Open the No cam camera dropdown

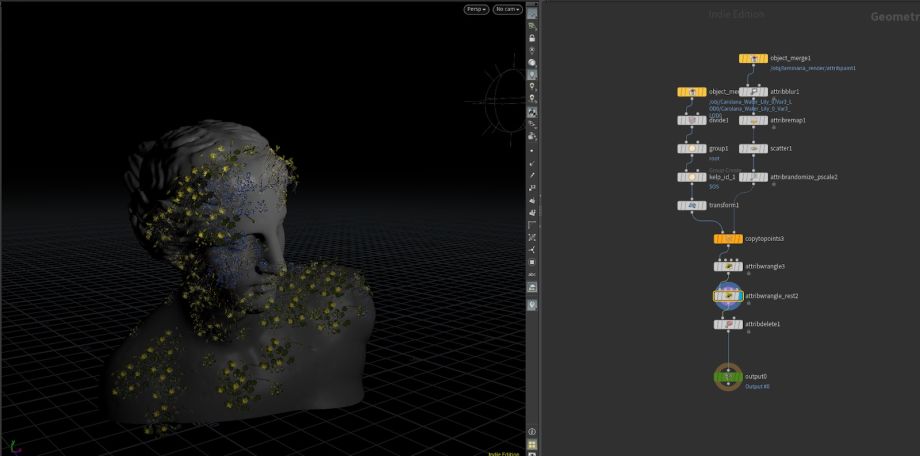click(x=508, y=9)
